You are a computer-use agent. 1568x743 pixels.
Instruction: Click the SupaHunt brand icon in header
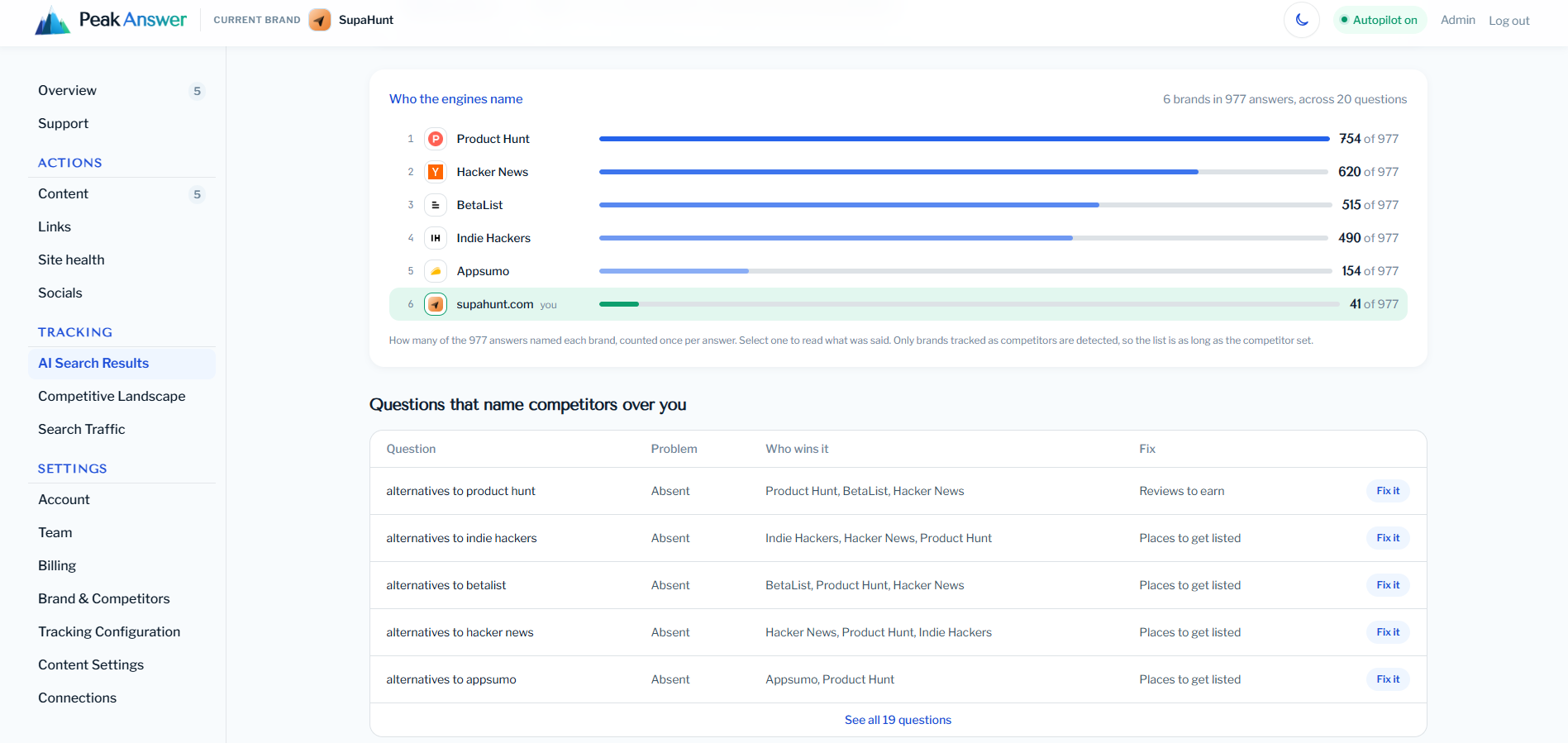[x=320, y=20]
